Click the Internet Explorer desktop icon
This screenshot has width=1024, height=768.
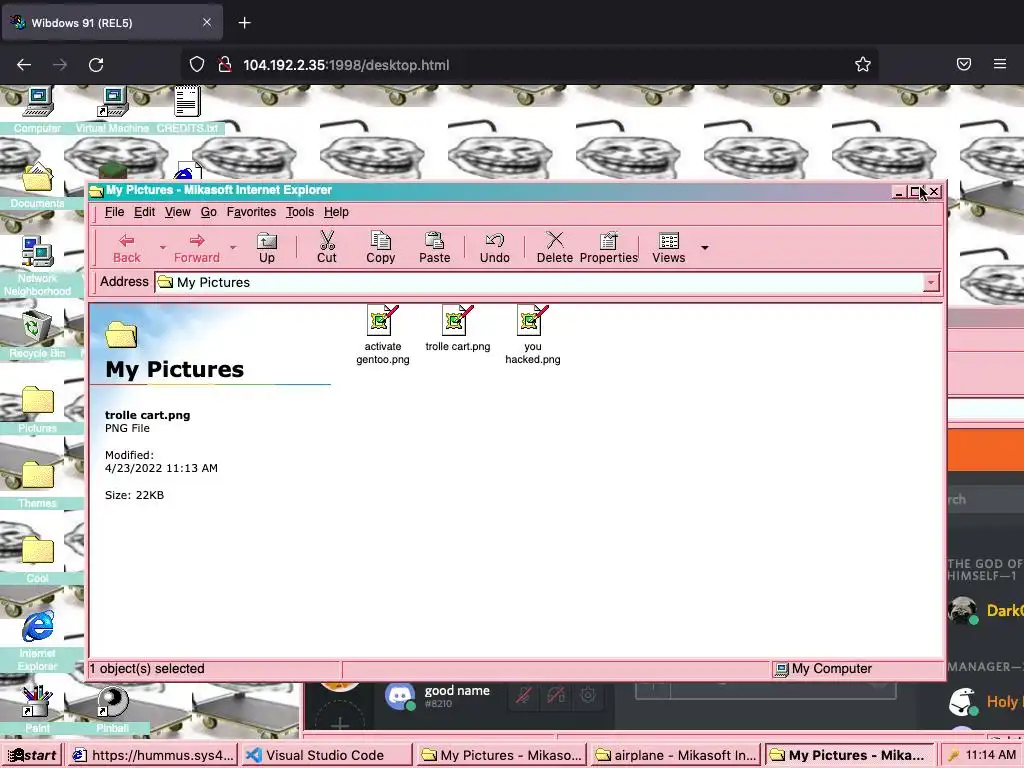(x=37, y=641)
